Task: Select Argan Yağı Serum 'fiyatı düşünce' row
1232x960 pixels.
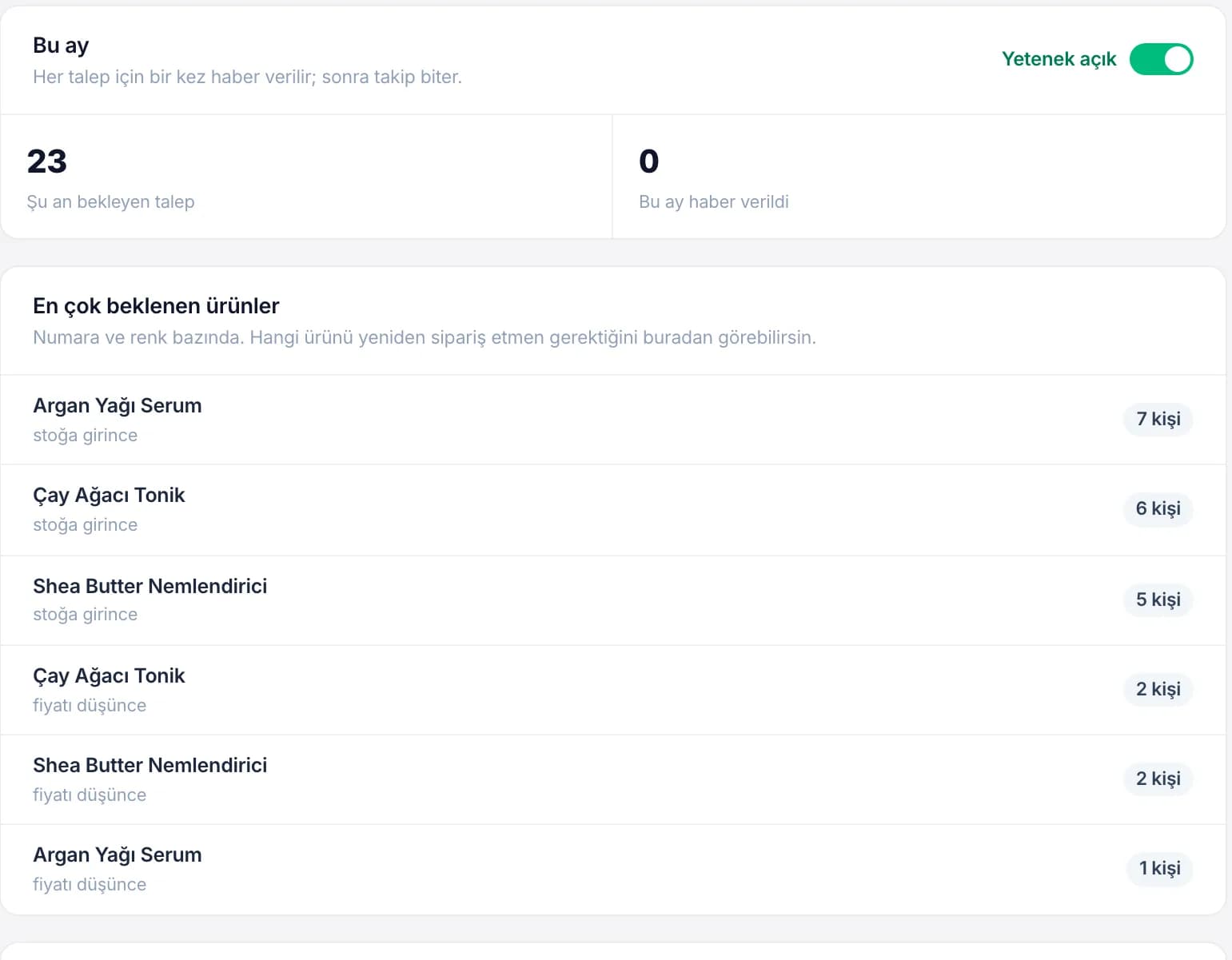Action: pyautogui.click(x=613, y=870)
